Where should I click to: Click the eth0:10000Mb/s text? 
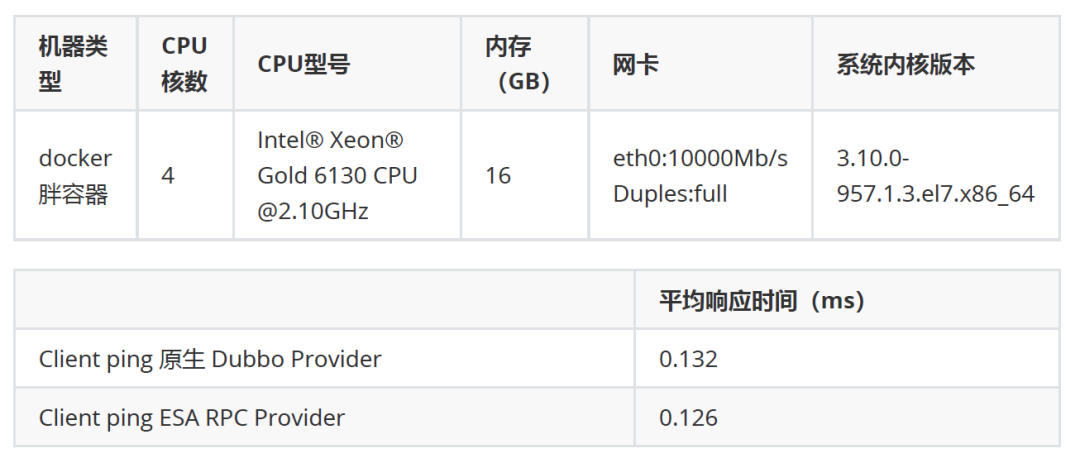coord(700,158)
